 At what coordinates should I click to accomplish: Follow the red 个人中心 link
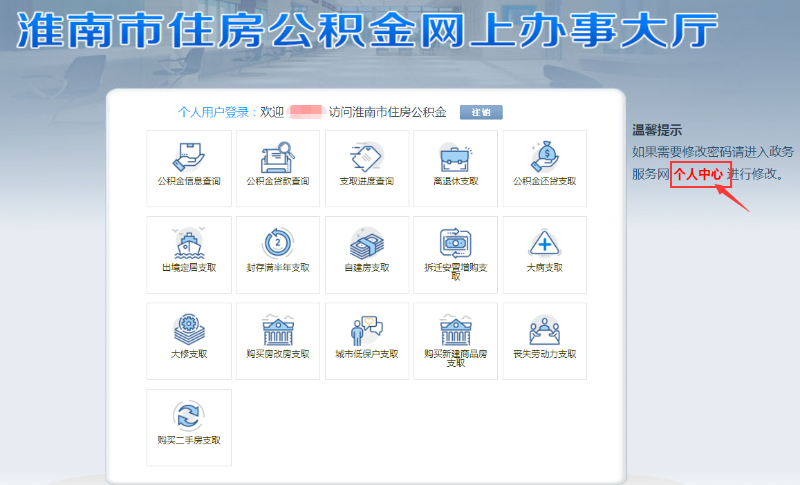pyautogui.click(x=698, y=174)
